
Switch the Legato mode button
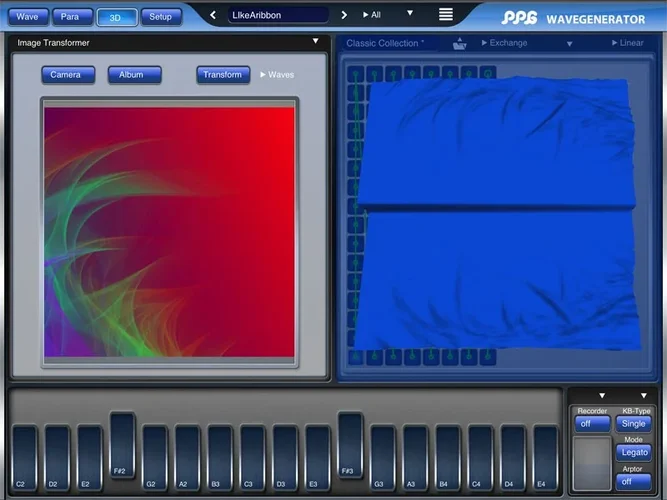[x=634, y=452]
